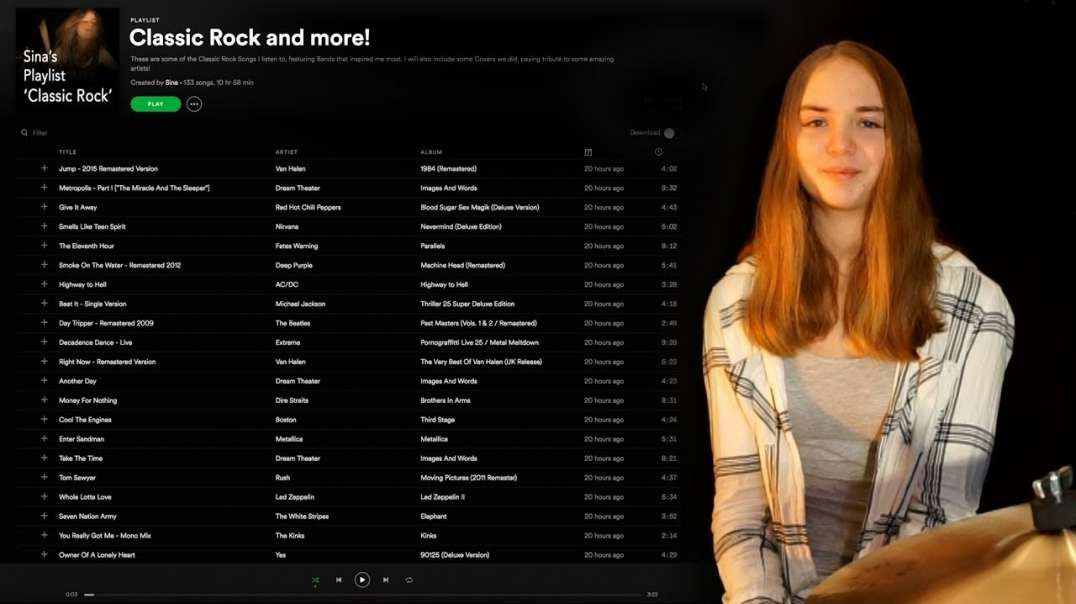Toggle repeat mode for the playlist
Viewport: 1076px width, 604px height.
pos(407,580)
